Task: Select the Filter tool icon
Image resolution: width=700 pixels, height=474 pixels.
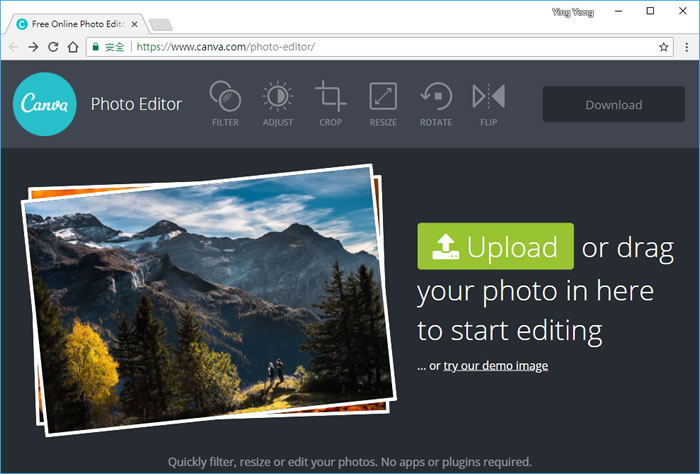Action: point(225,102)
